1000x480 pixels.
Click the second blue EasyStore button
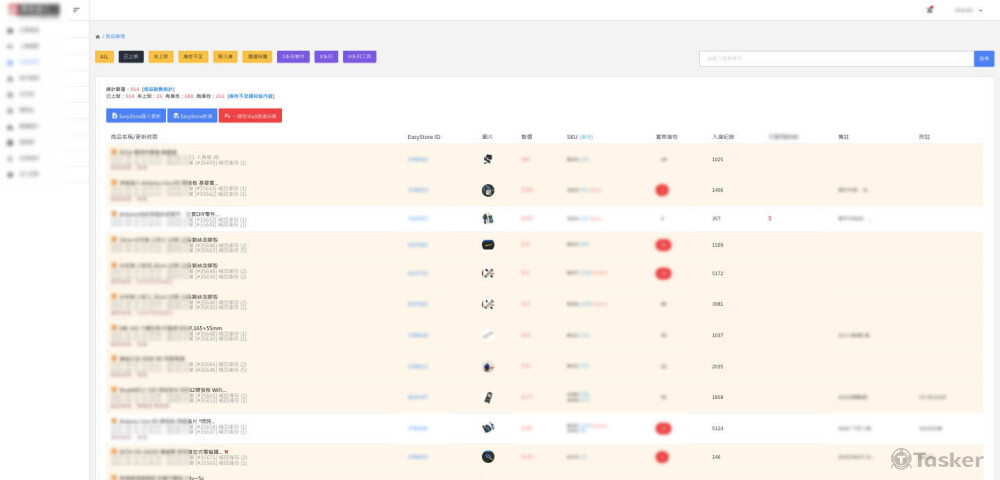[193, 116]
